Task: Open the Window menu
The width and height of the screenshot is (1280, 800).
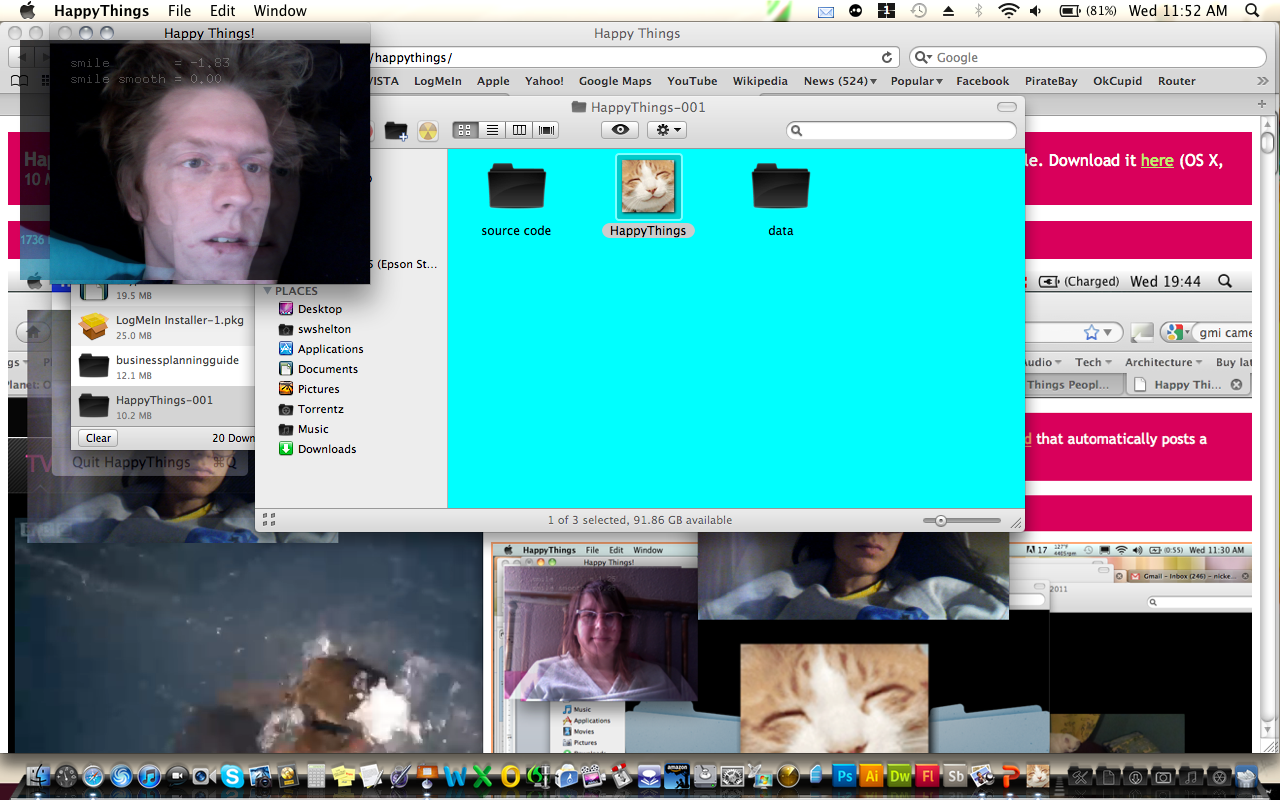Action: point(280,11)
